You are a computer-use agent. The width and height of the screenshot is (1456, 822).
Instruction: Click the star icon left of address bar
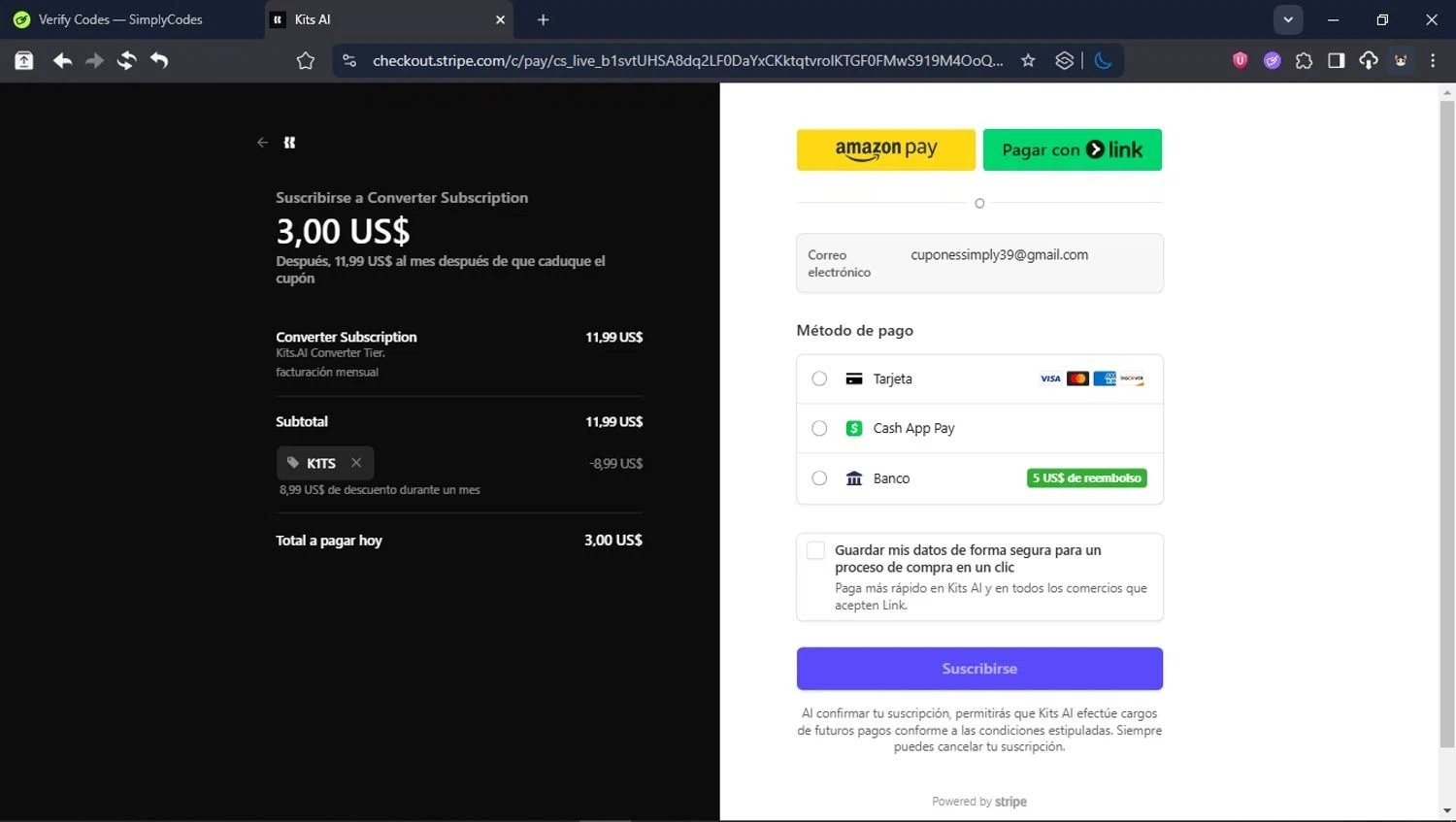coord(306,60)
